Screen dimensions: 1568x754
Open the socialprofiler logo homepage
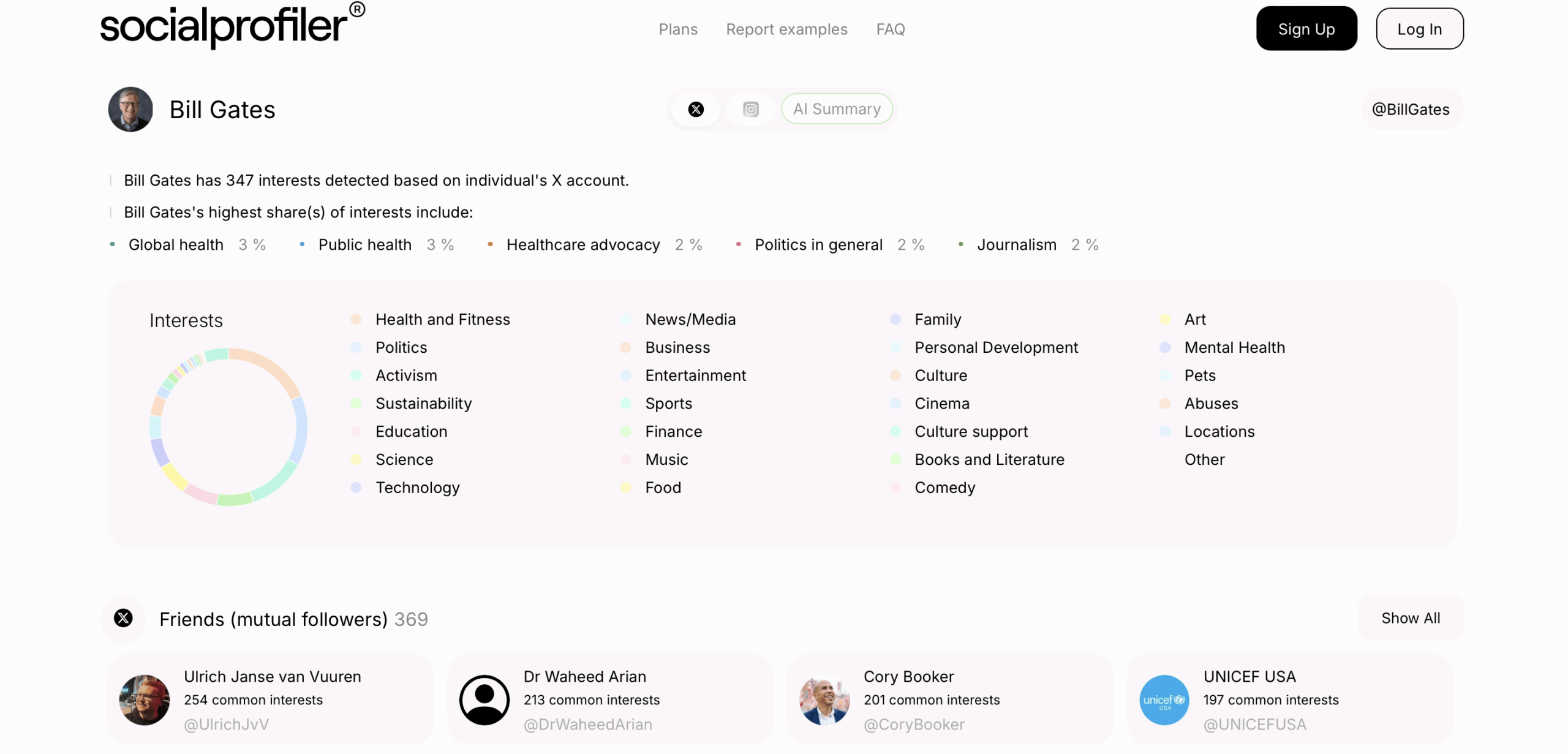pyautogui.click(x=232, y=26)
